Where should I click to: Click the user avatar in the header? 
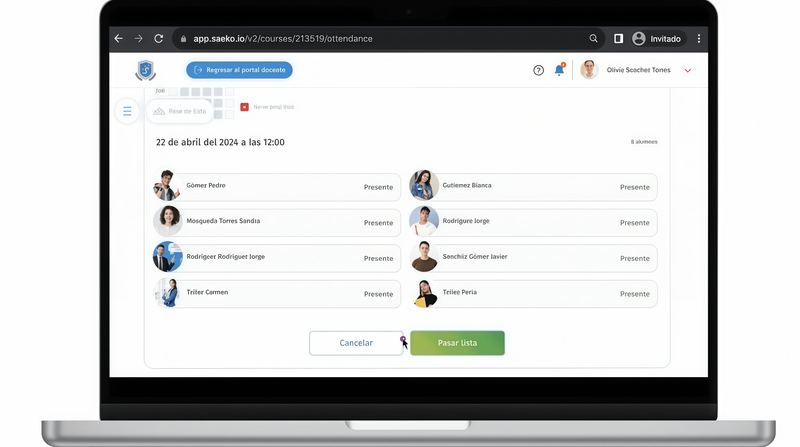point(589,69)
